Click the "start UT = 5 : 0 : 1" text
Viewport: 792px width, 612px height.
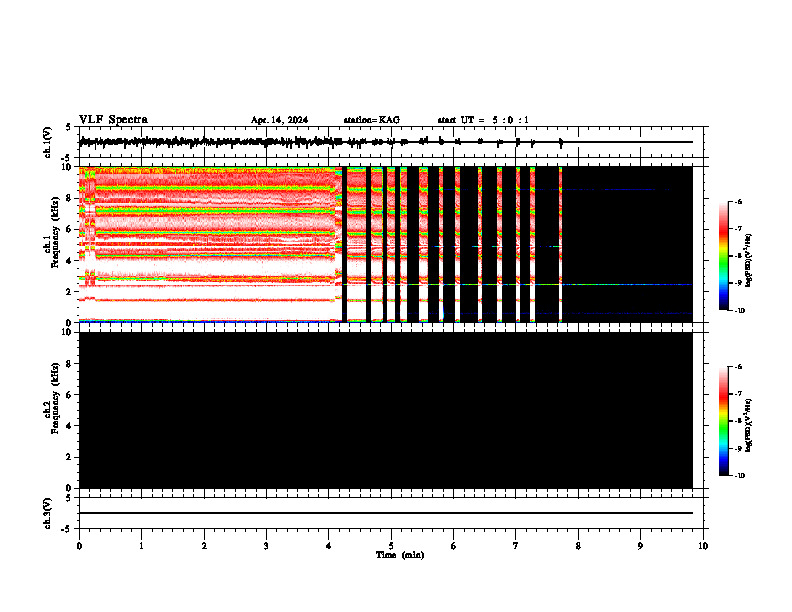tap(483, 120)
